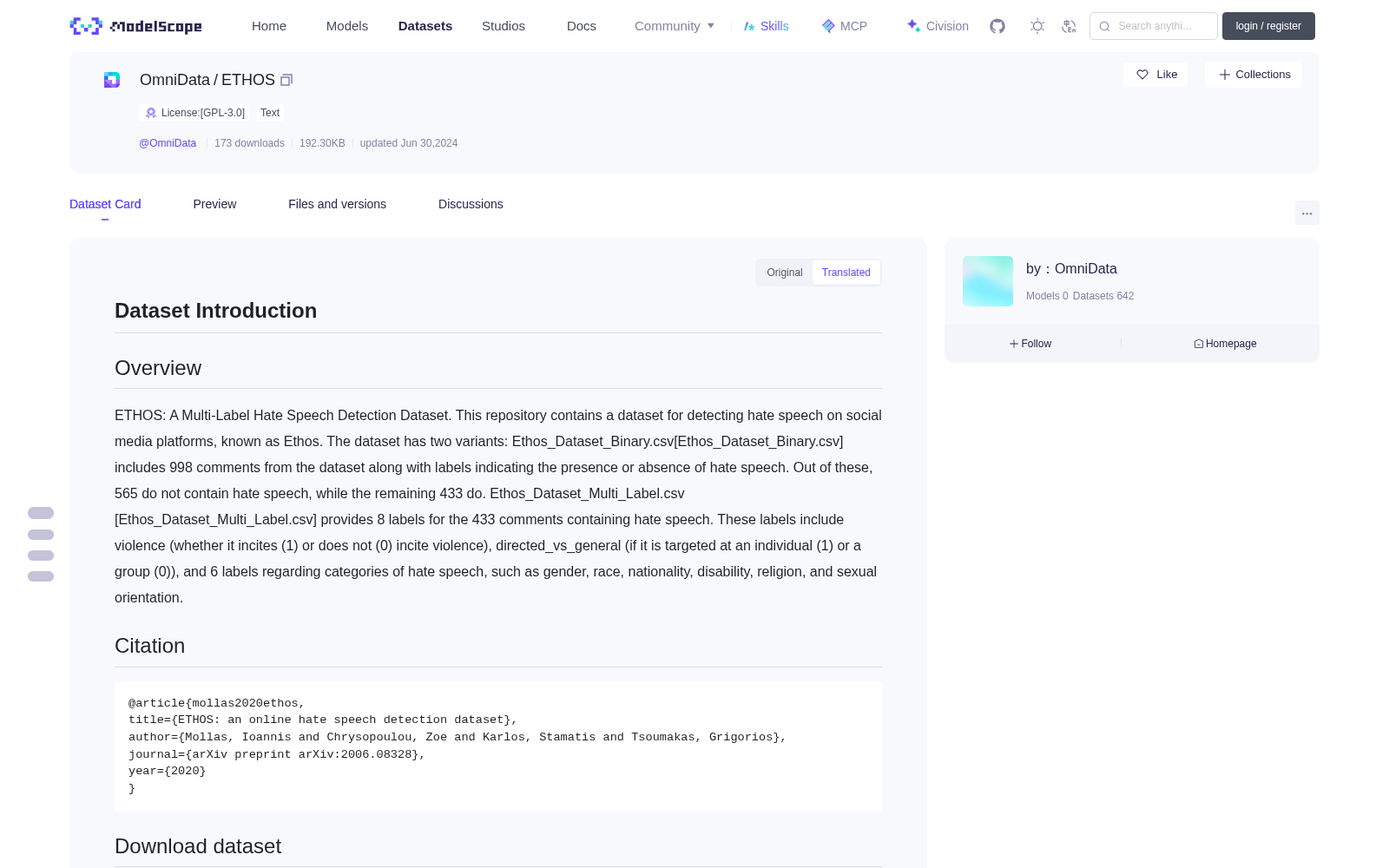Select the Preview tab
The height and width of the screenshot is (868, 1389).
[x=214, y=204]
